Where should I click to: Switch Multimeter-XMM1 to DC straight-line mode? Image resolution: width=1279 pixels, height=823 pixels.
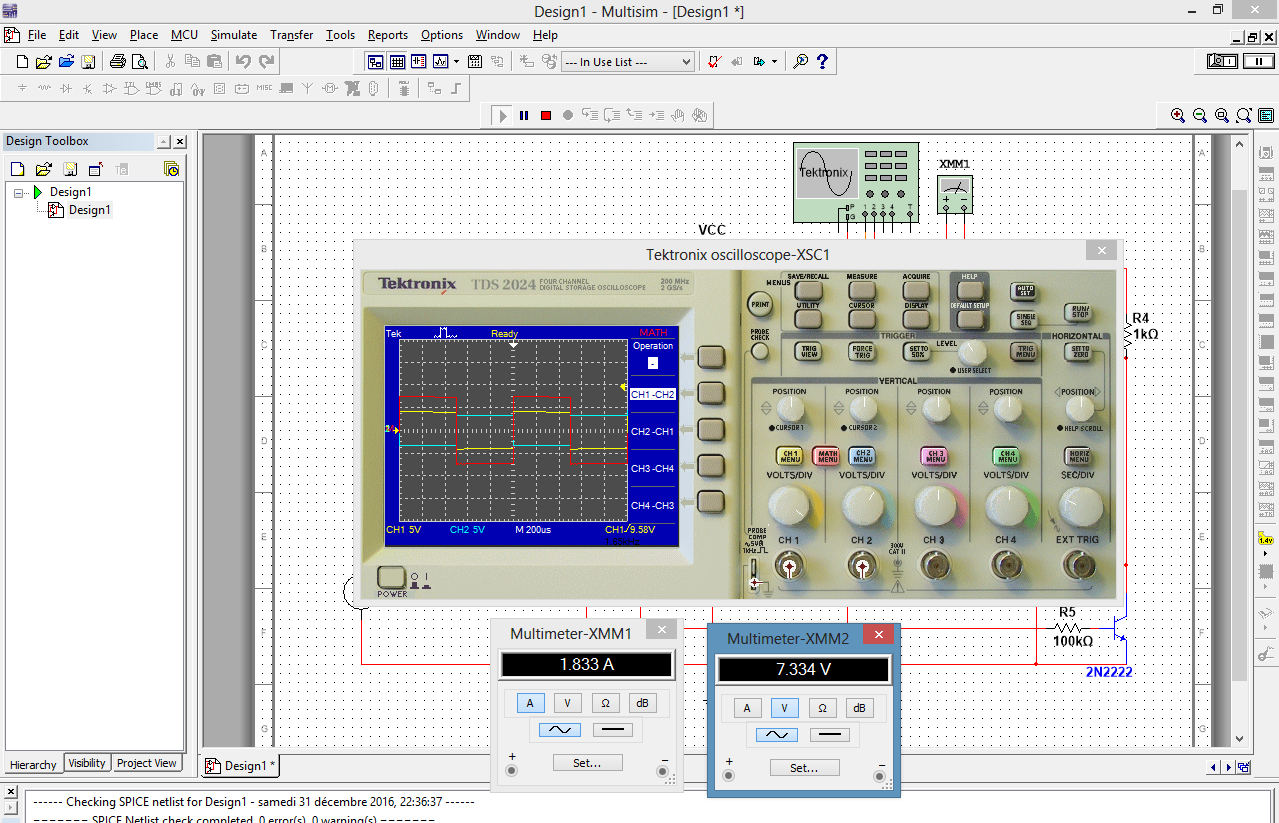[x=613, y=730]
